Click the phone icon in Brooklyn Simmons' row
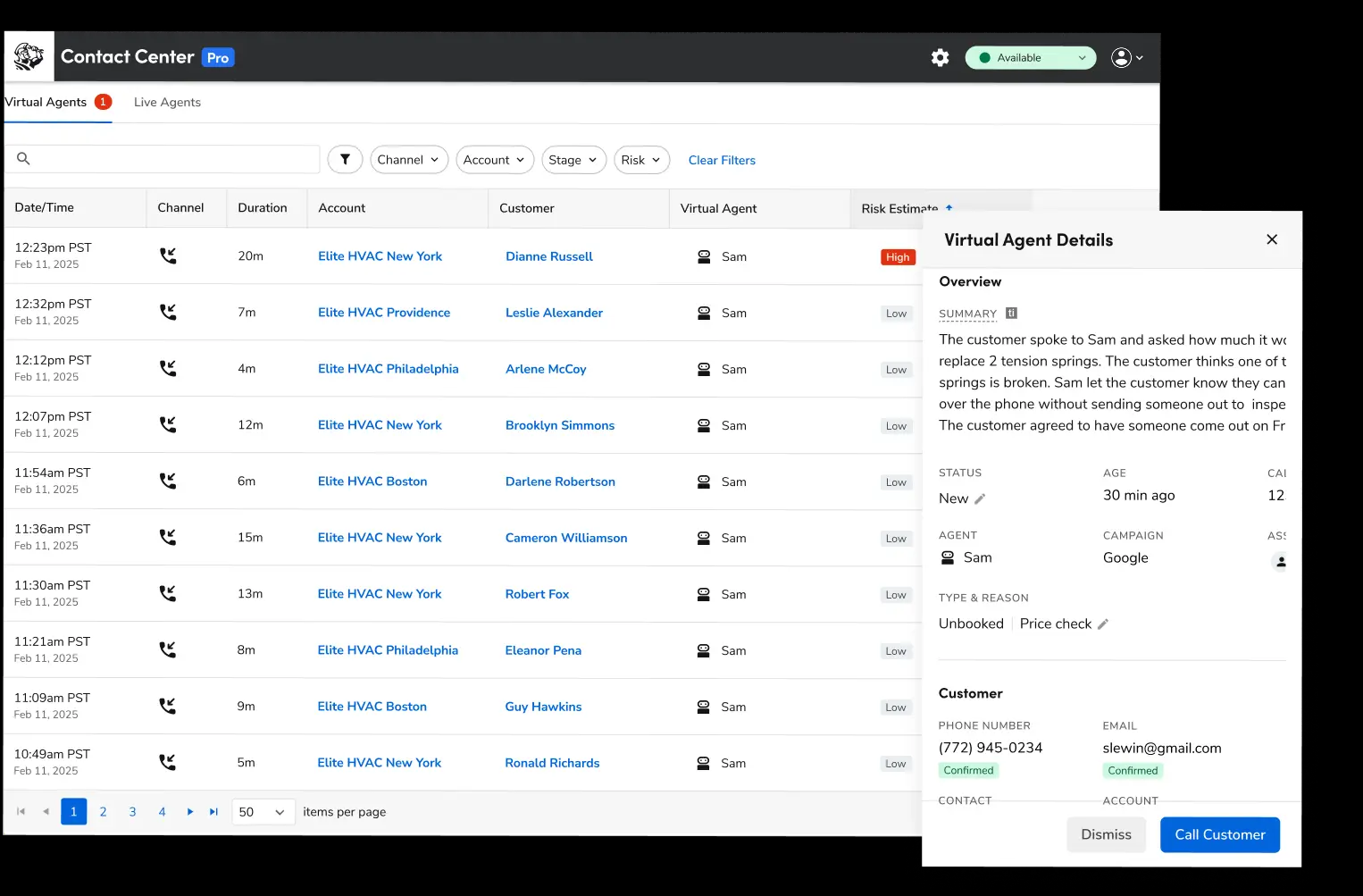Image resolution: width=1363 pixels, height=896 pixels. click(168, 424)
